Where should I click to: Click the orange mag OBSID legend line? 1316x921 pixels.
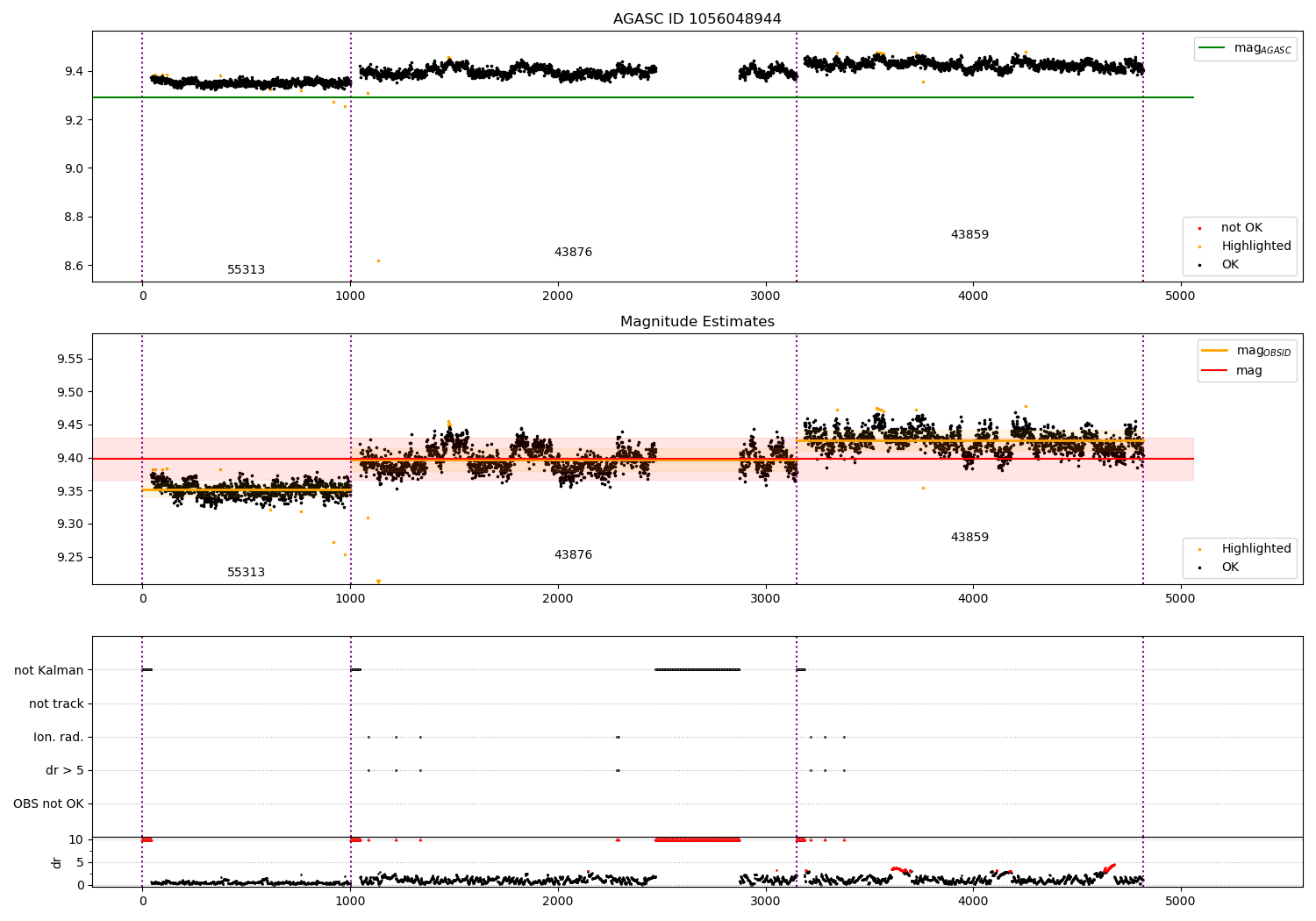[1215, 351]
